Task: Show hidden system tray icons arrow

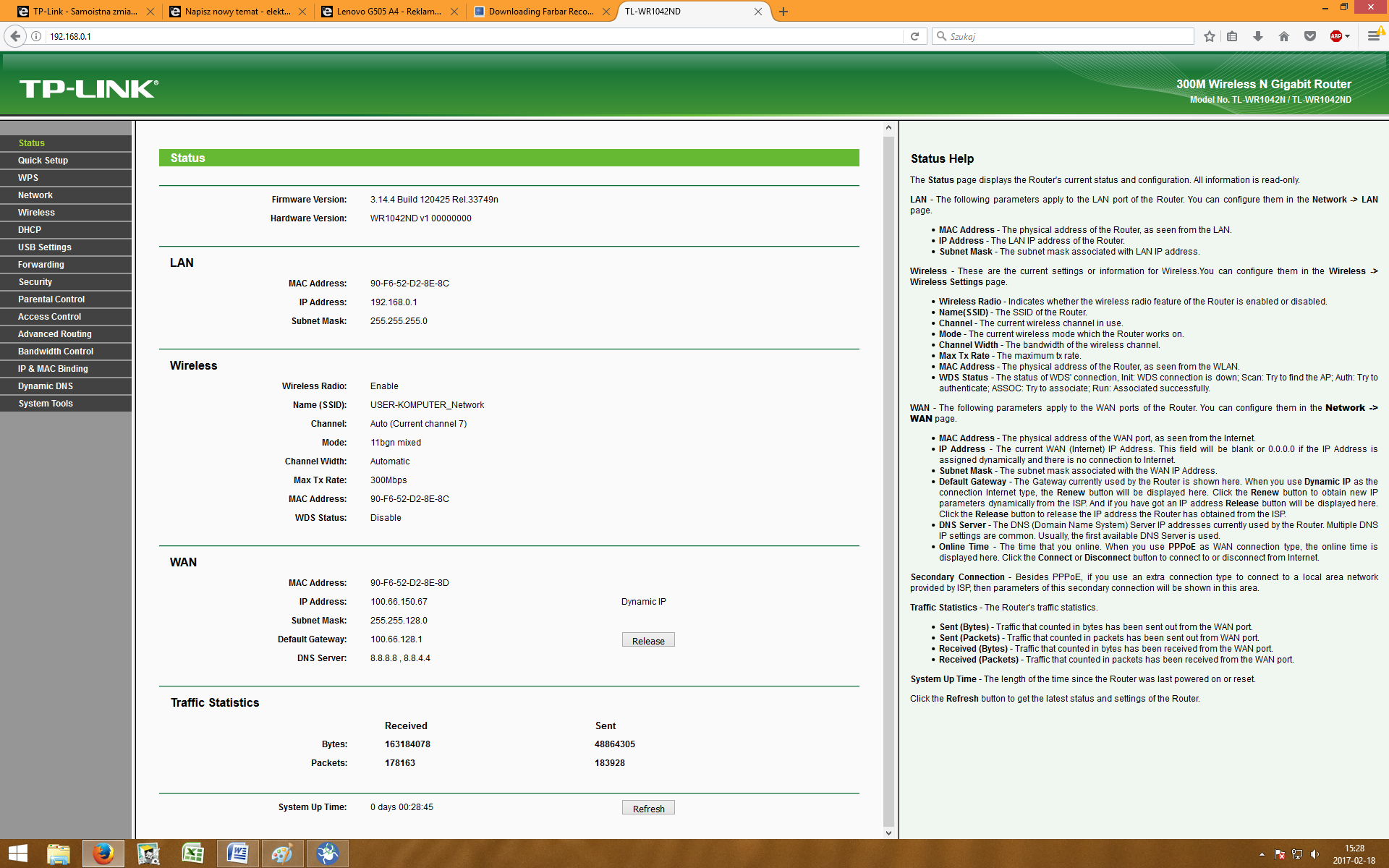Action: point(1262,854)
